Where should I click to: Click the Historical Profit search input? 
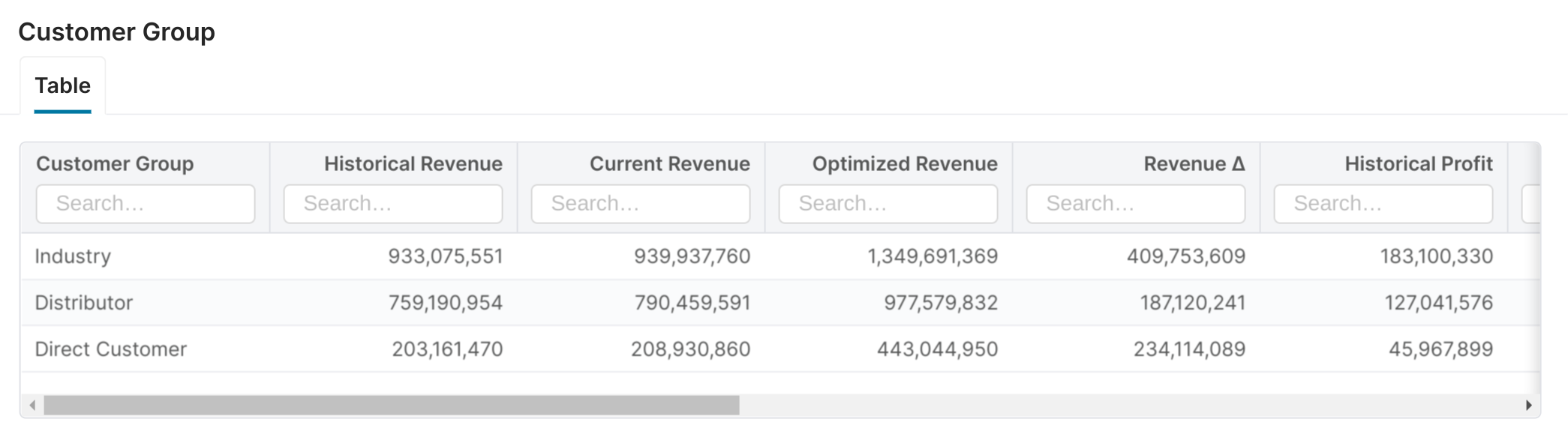[1383, 204]
